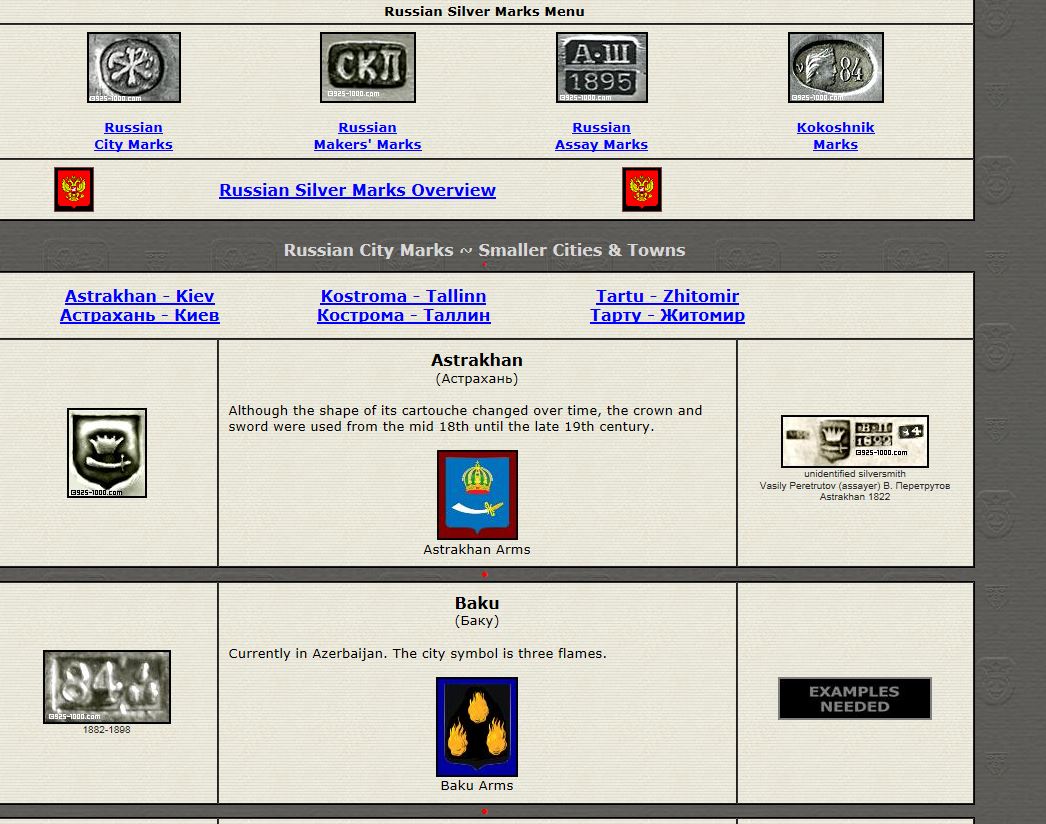Jump to Tartu - Zhitomir section
The width and height of the screenshot is (1046, 824).
[667, 305]
